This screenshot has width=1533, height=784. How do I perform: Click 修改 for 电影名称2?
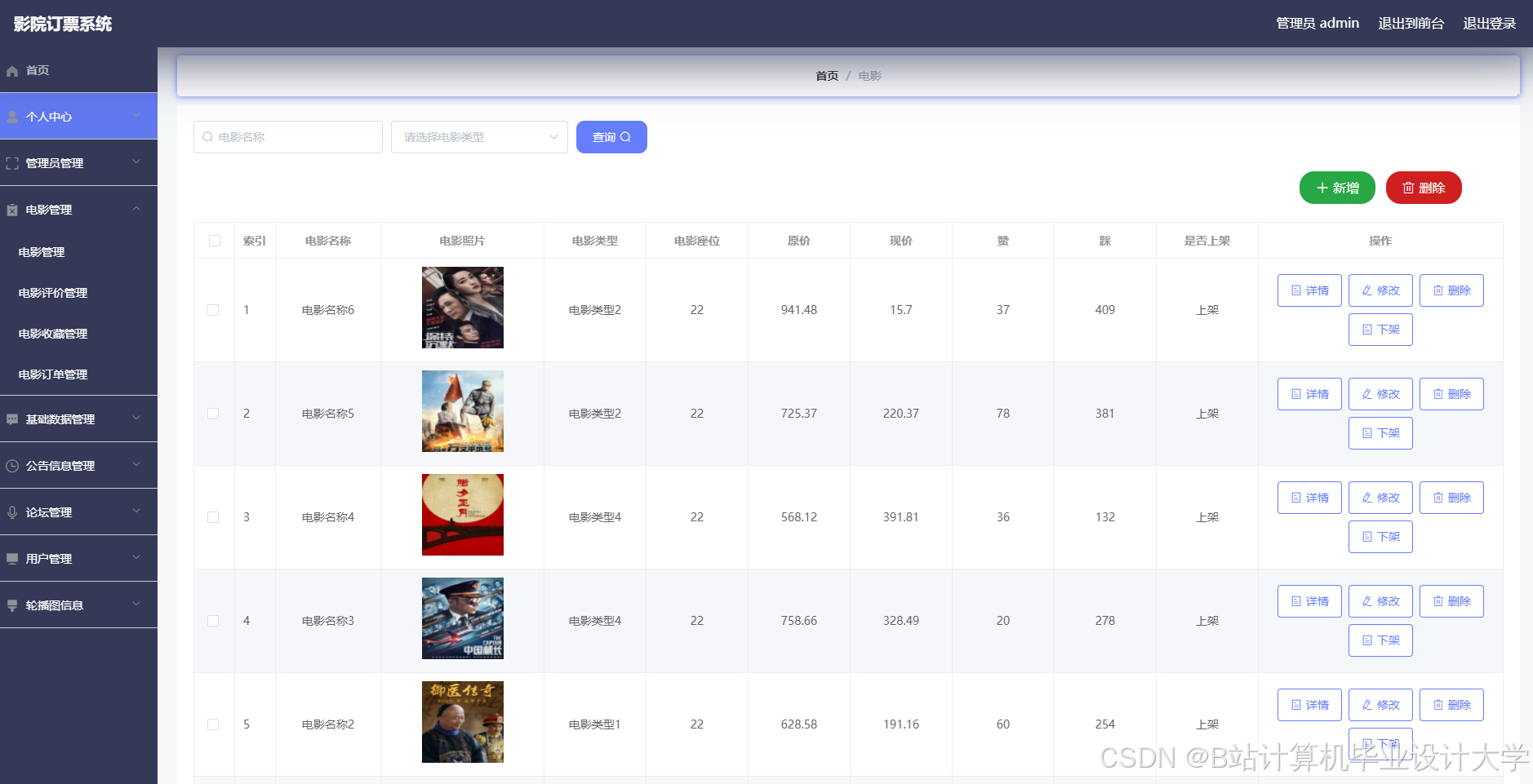[x=1380, y=705]
